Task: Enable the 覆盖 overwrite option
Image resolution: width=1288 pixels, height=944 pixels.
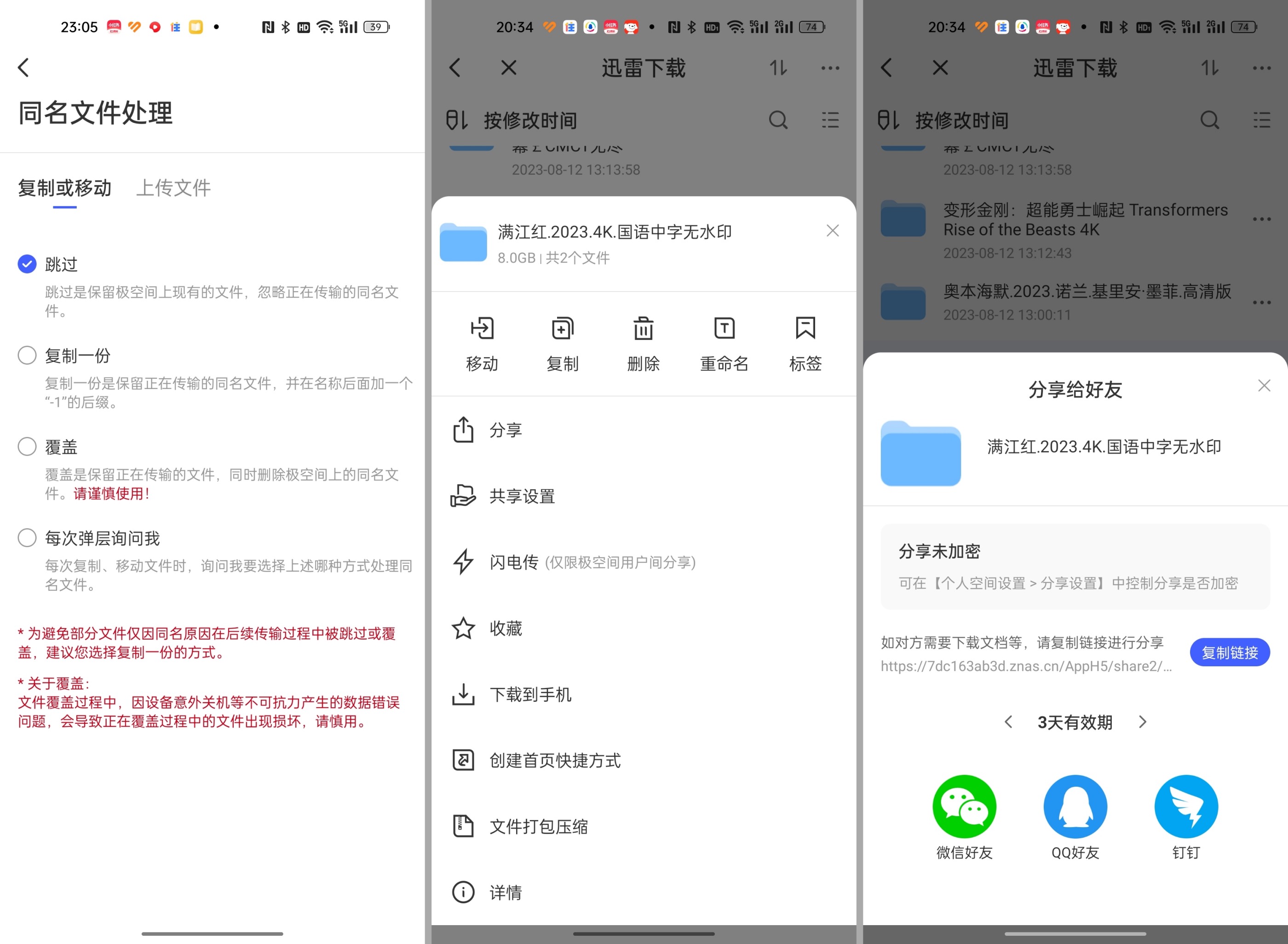Action: pos(26,446)
